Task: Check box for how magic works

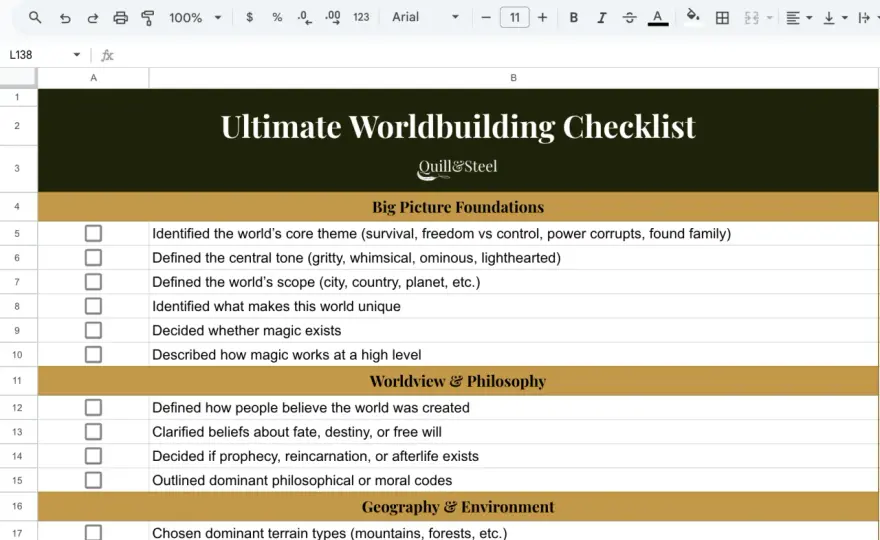Action: pyautogui.click(x=93, y=354)
